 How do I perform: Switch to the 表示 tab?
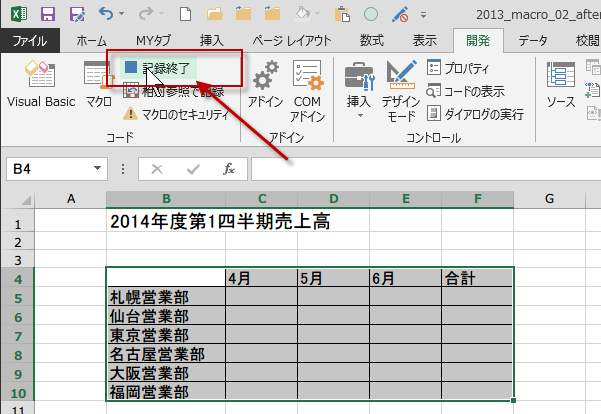pos(424,40)
